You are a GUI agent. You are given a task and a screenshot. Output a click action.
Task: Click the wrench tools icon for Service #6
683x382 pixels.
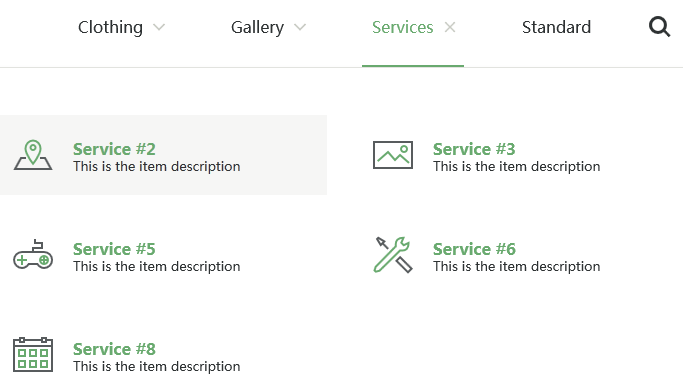393,255
